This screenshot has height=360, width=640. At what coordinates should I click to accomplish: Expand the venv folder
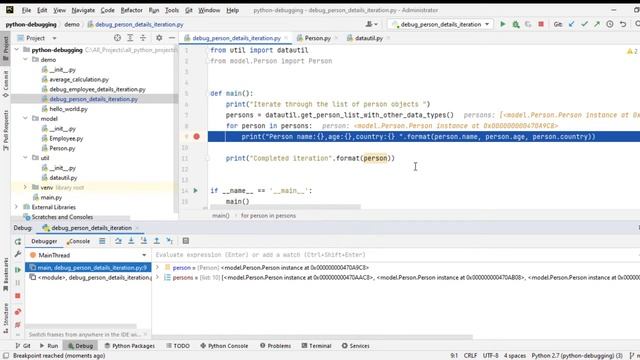coord(25,187)
